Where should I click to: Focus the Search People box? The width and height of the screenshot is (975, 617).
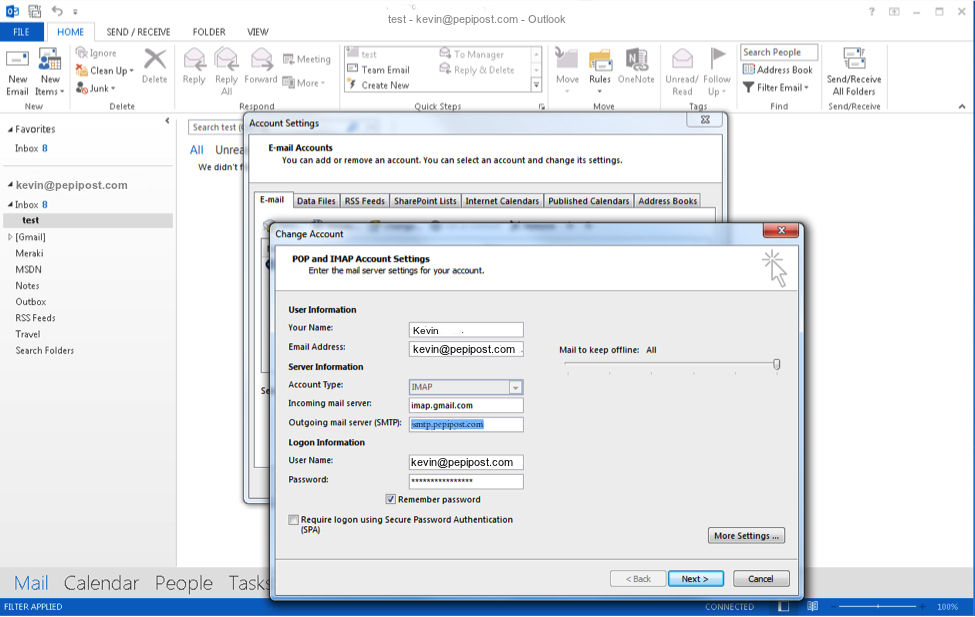click(x=778, y=52)
